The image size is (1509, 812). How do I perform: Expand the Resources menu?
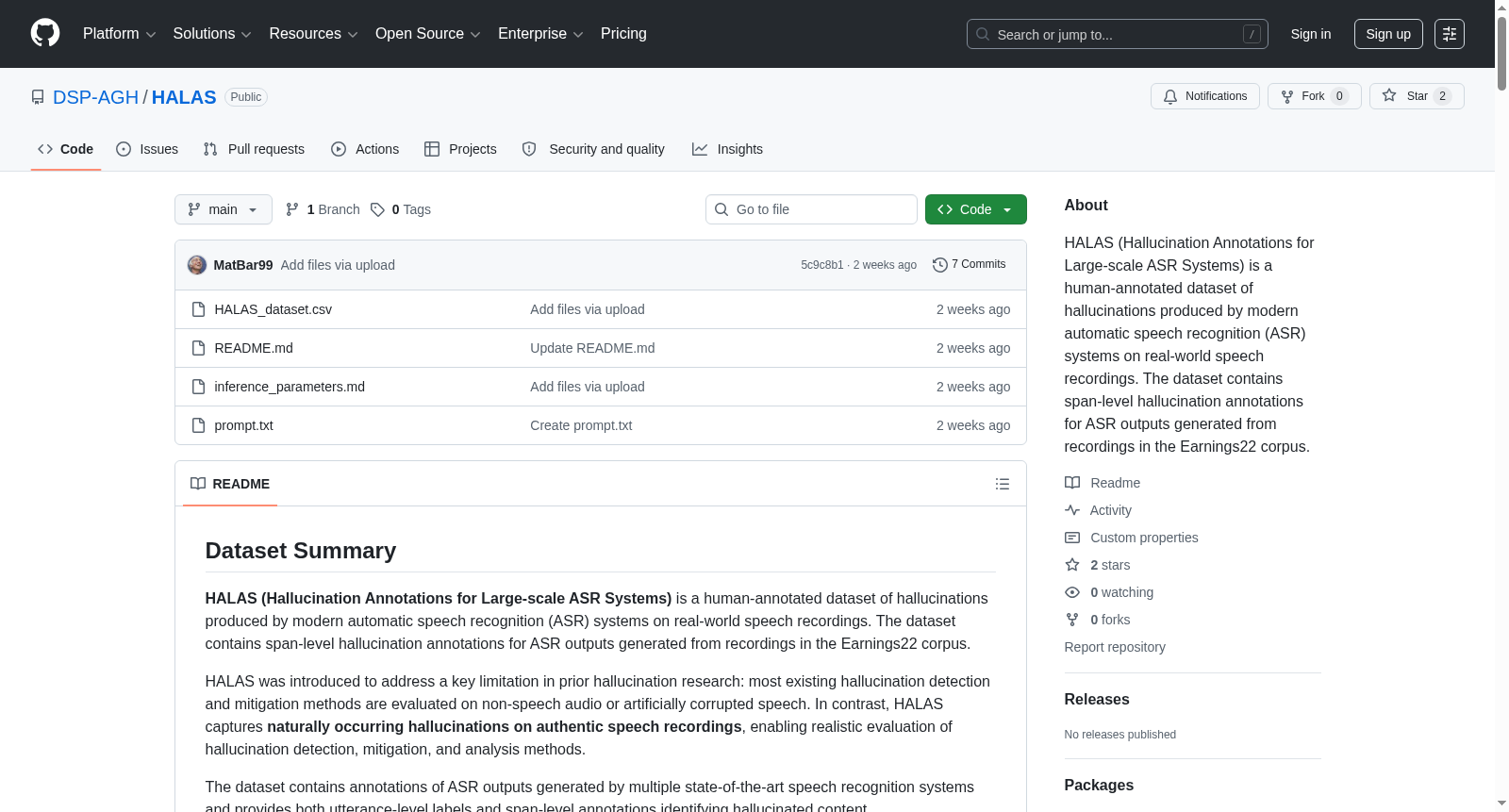tap(313, 34)
